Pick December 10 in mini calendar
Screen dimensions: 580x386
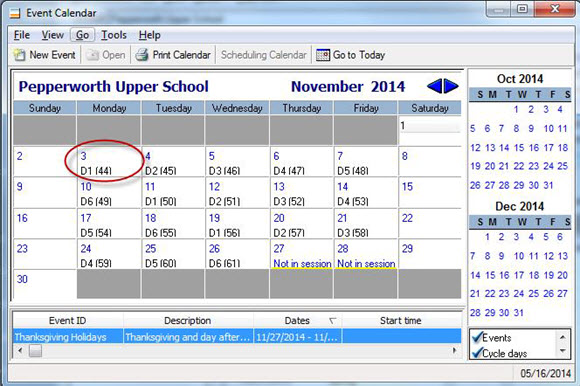[x=519, y=256]
